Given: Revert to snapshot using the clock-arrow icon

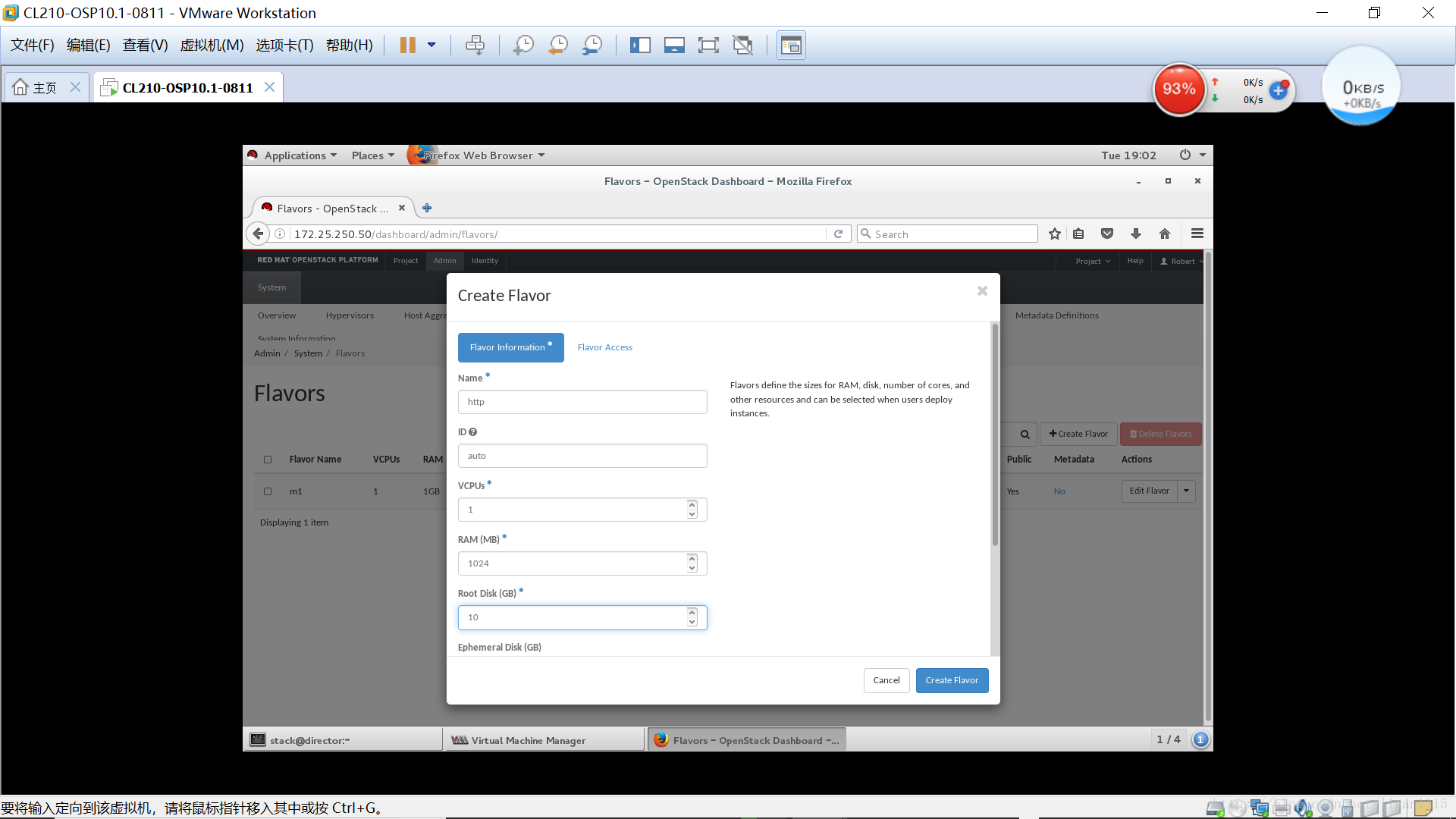Looking at the screenshot, I should click(x=558, y=45).
